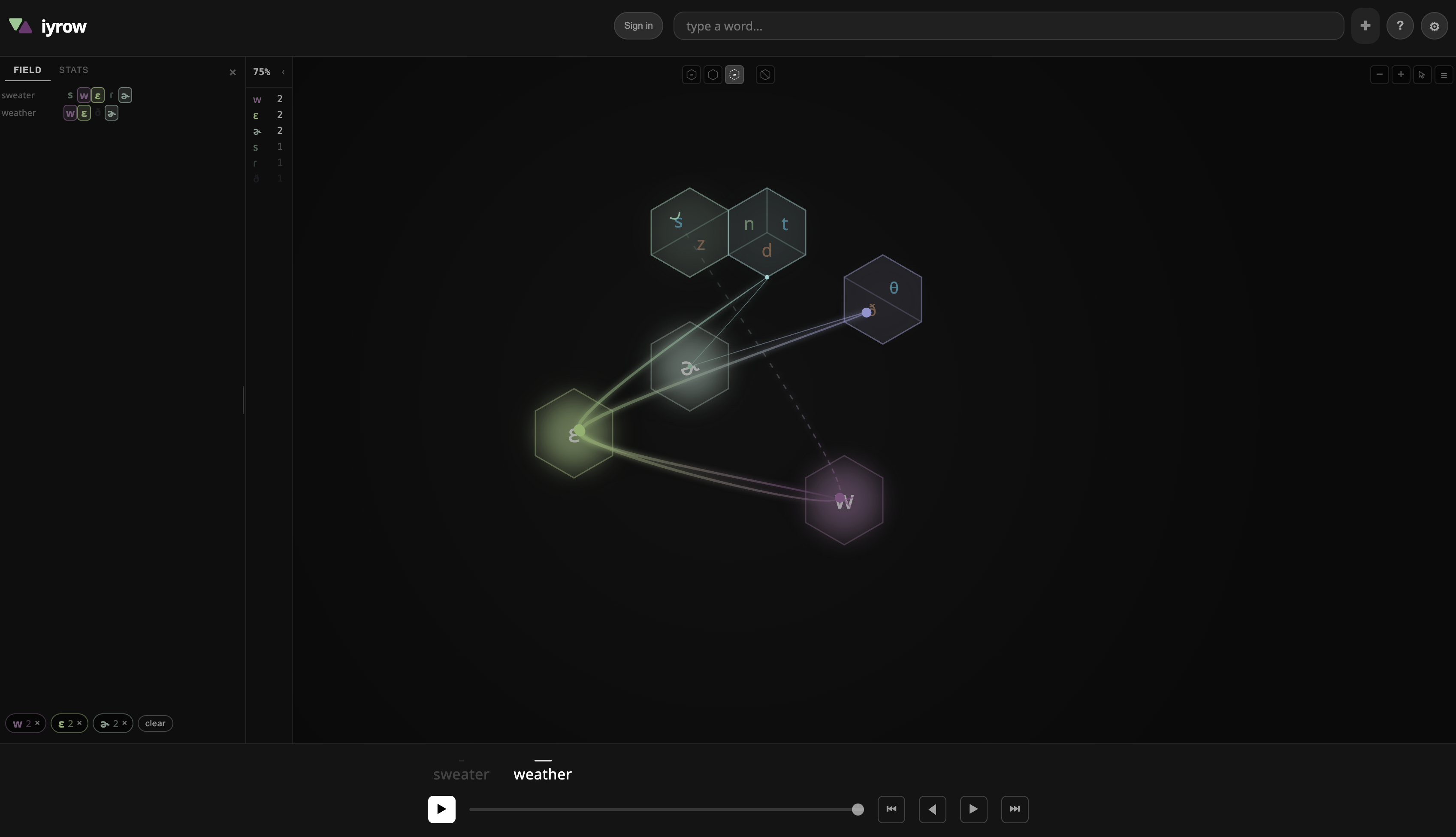Click the white Play button

coord(442,810)
